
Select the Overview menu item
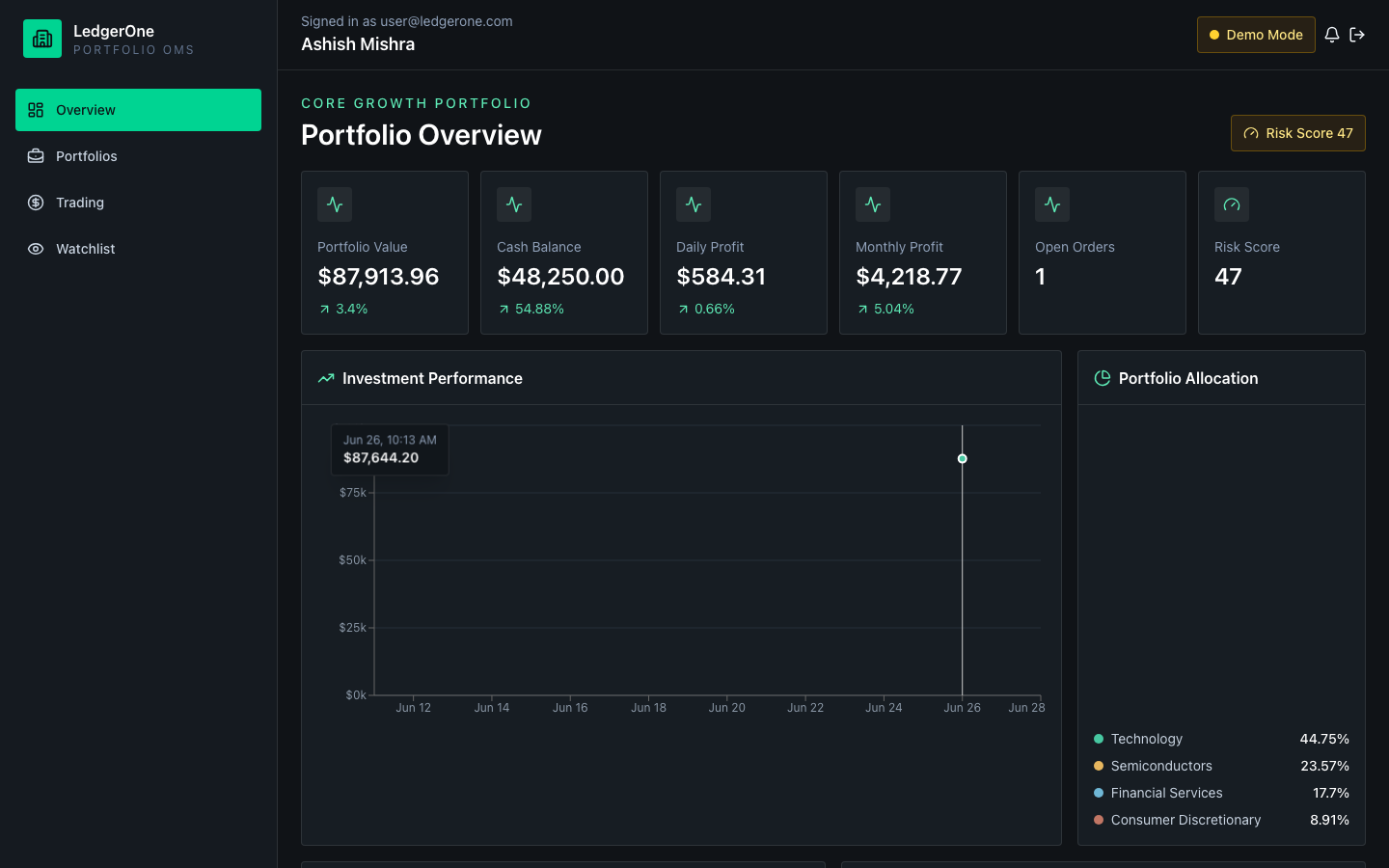point(138,110)
